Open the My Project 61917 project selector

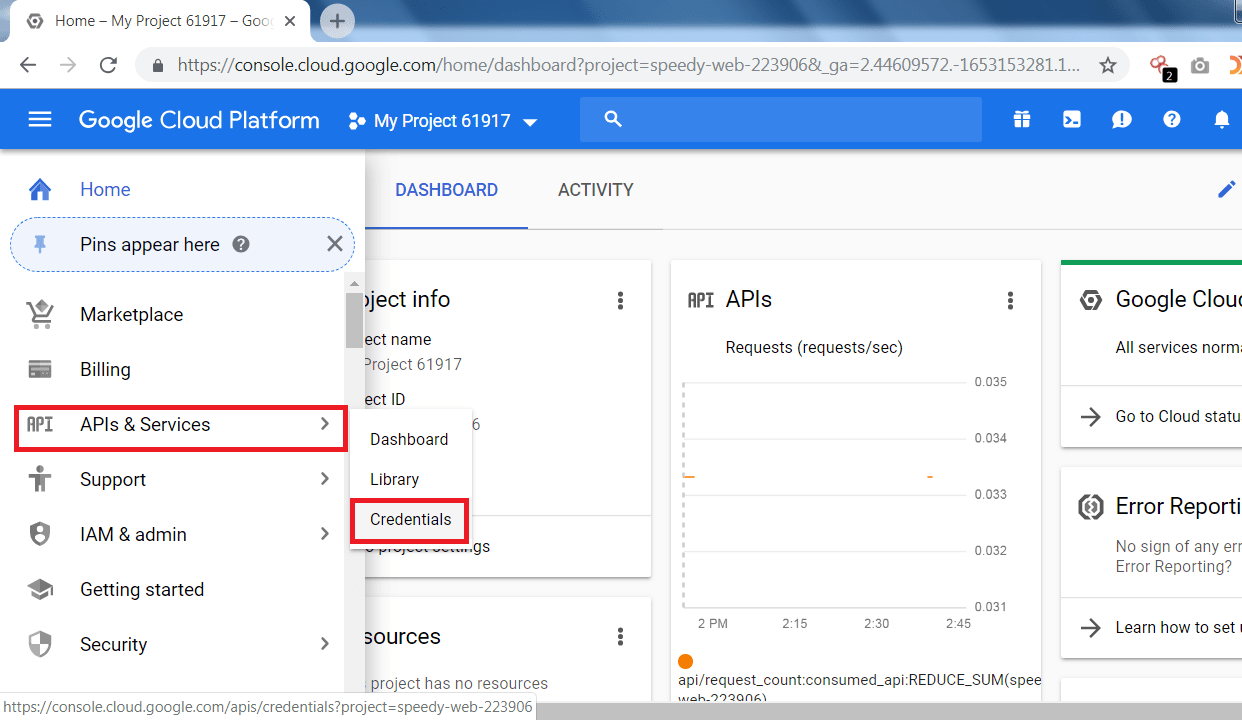pos(442,121)
